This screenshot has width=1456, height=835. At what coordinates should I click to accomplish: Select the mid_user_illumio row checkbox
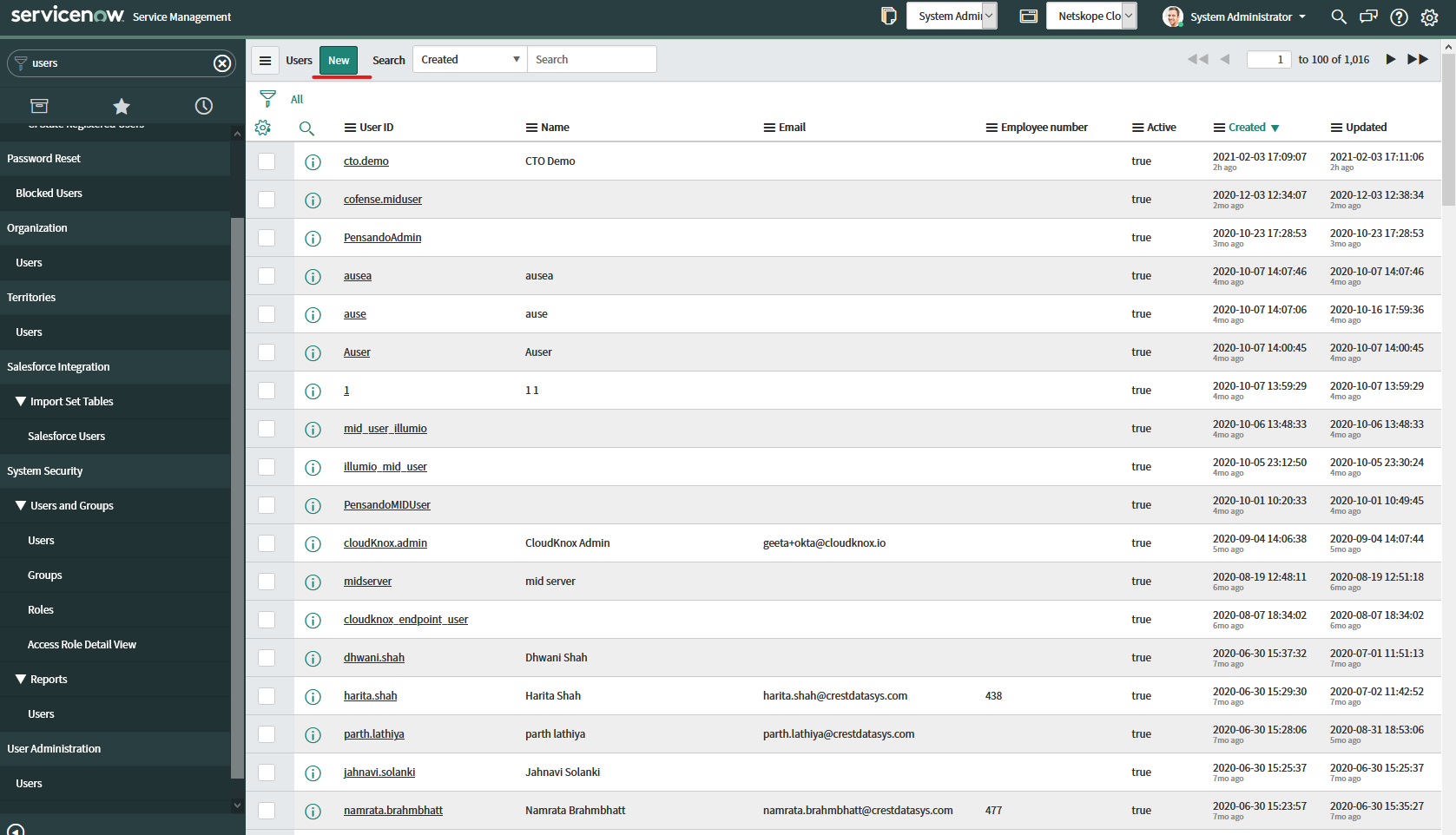tap(267, 429)
